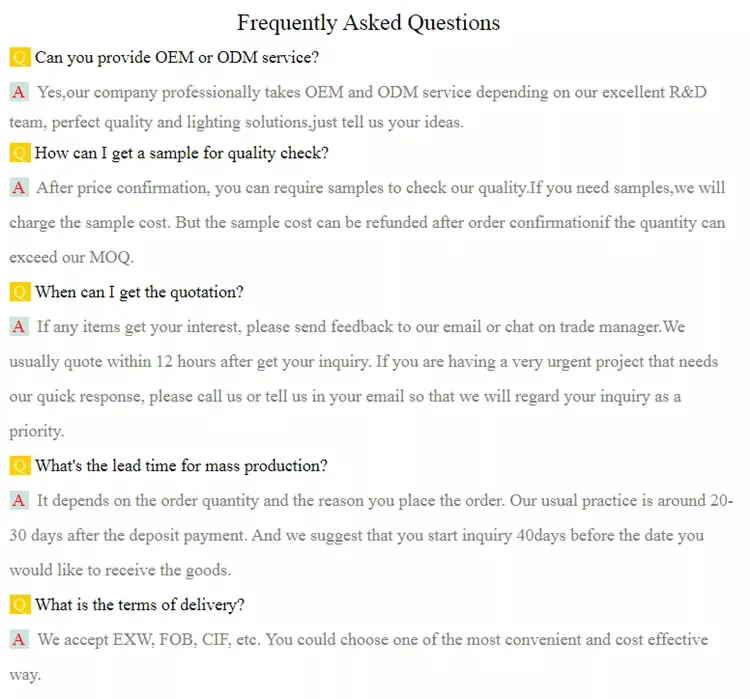
Task: Click "What is the terms of delivery?" text
Action: pyautogui.click(x=140, y=605)
